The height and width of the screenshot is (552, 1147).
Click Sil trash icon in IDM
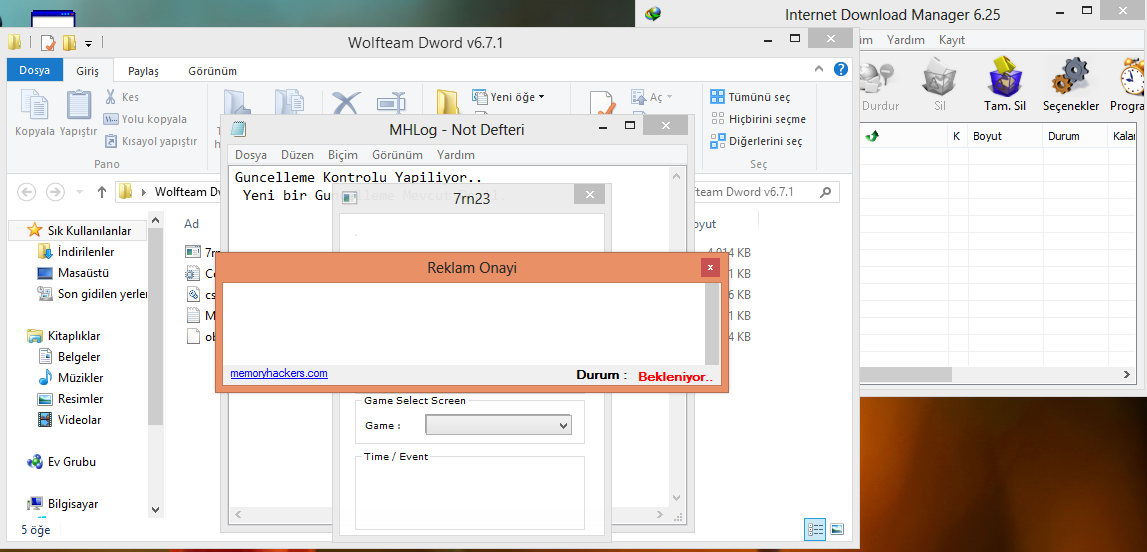(x=939, y=76)
